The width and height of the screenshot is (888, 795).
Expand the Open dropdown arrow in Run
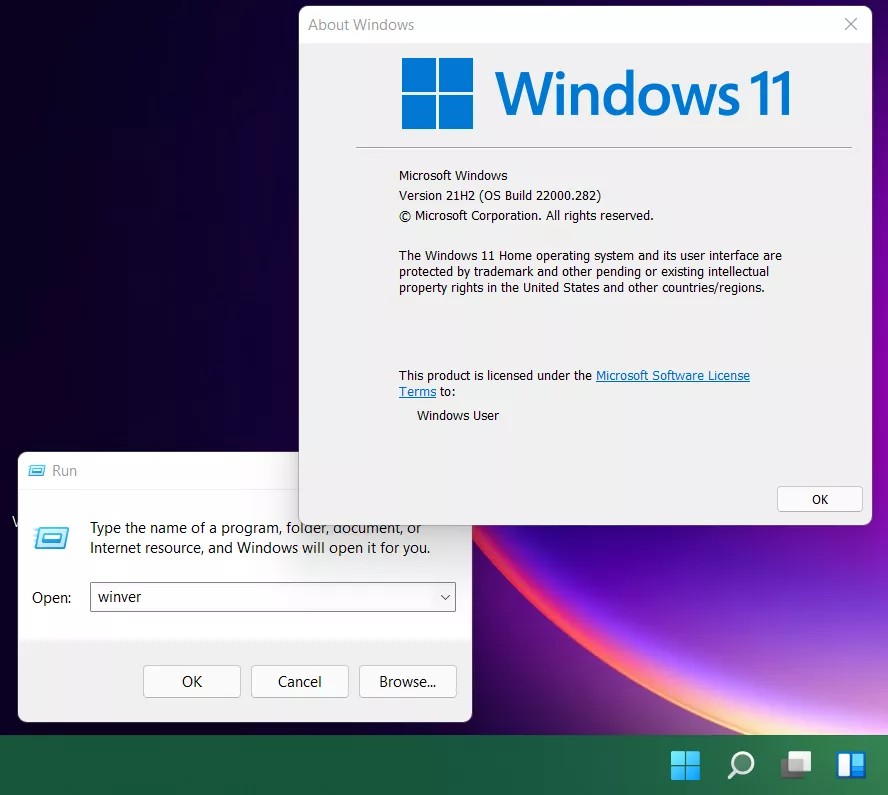pos(445,597)
